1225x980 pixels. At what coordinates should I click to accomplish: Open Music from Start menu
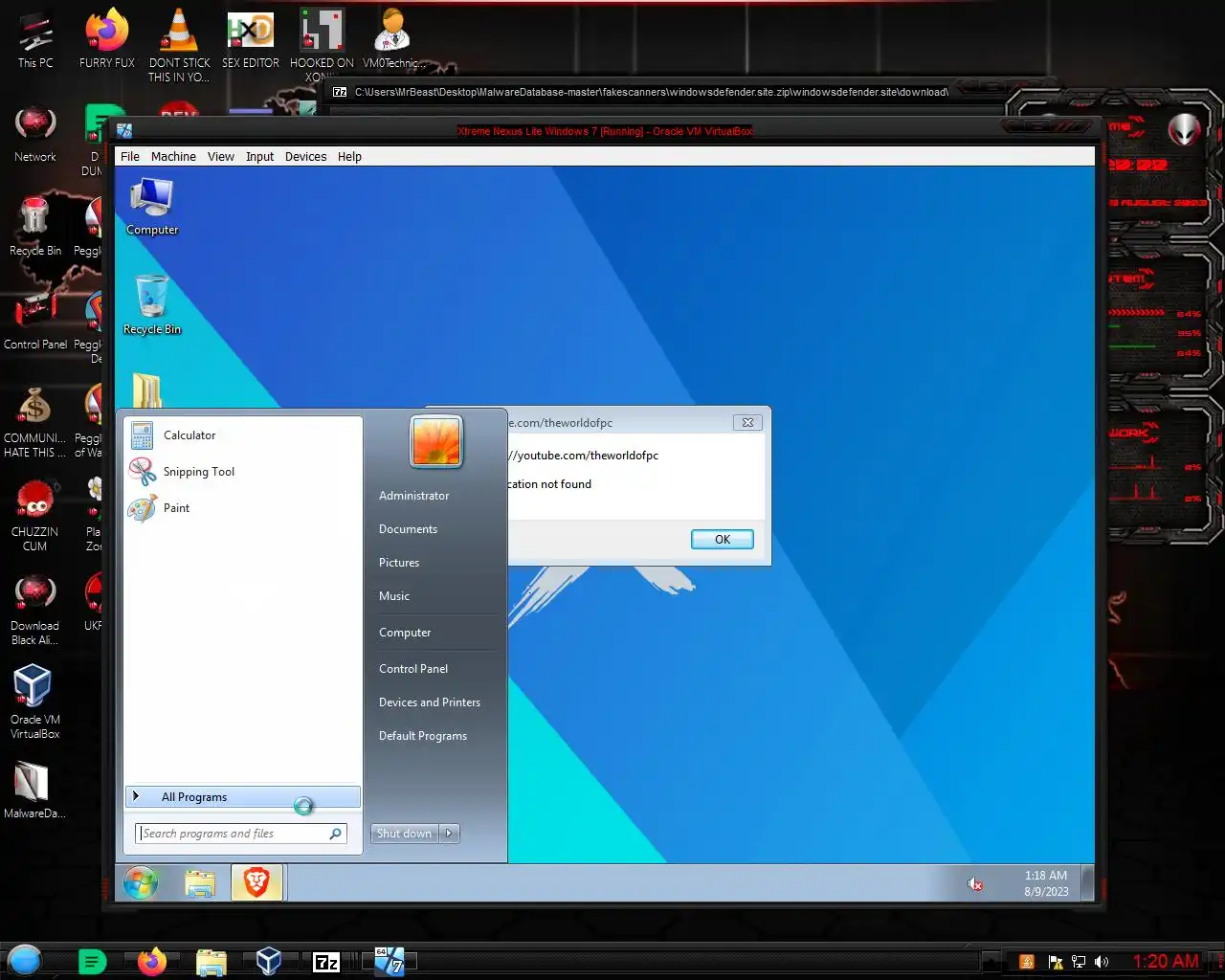tap(394, 596)
